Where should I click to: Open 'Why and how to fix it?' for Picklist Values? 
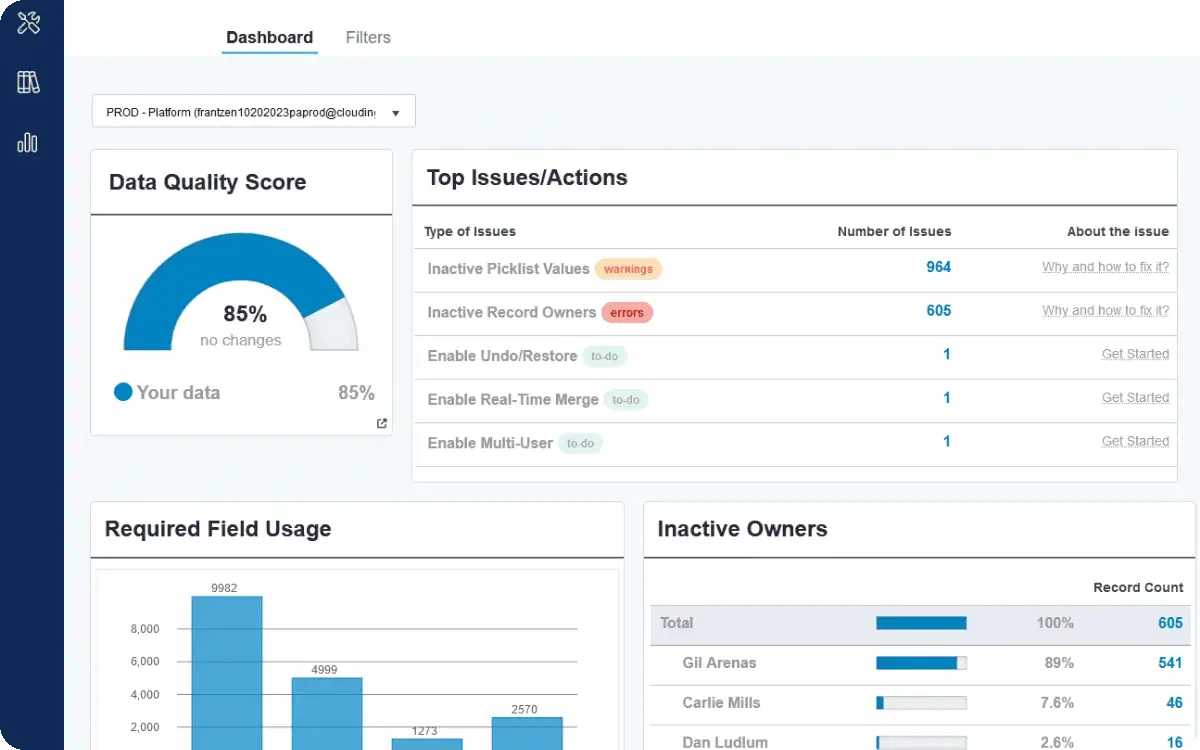click(1105, 267)
